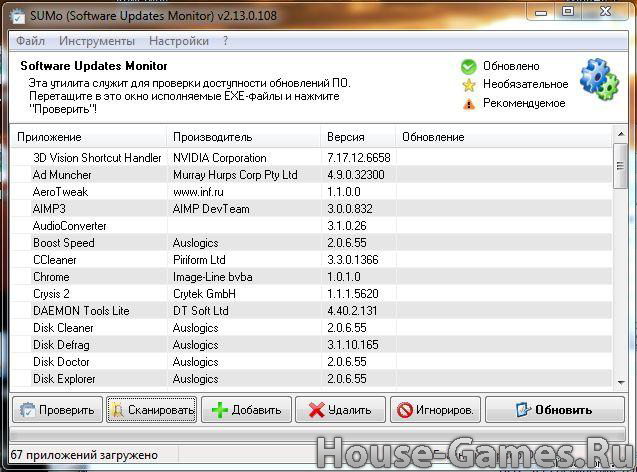Click the Добавить button
This screenshot has width=637, height=472.
click(x=246, y=410)
